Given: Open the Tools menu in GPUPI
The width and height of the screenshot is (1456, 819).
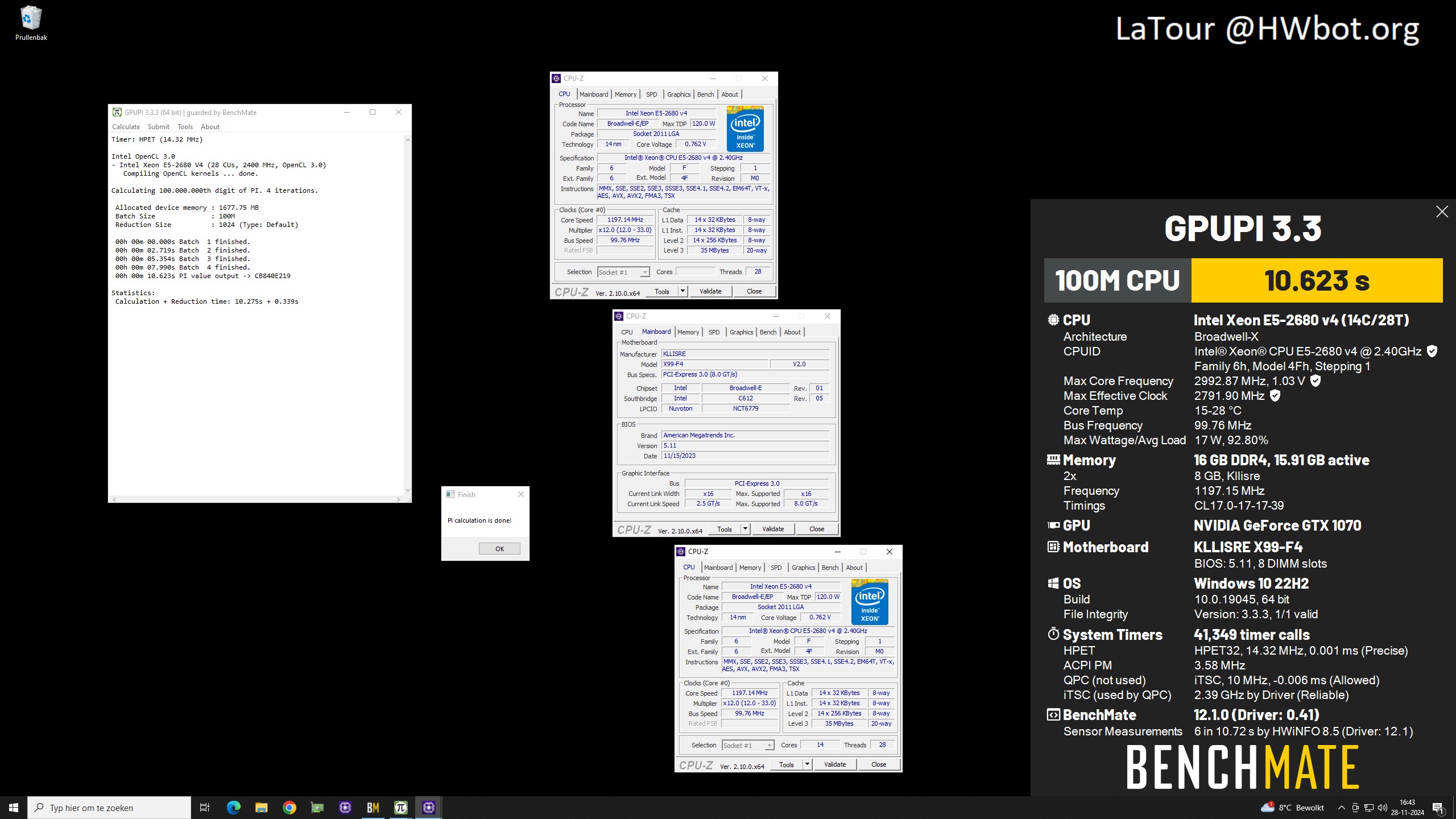Looking at the screenshot, I should click(x=185, y=127).
